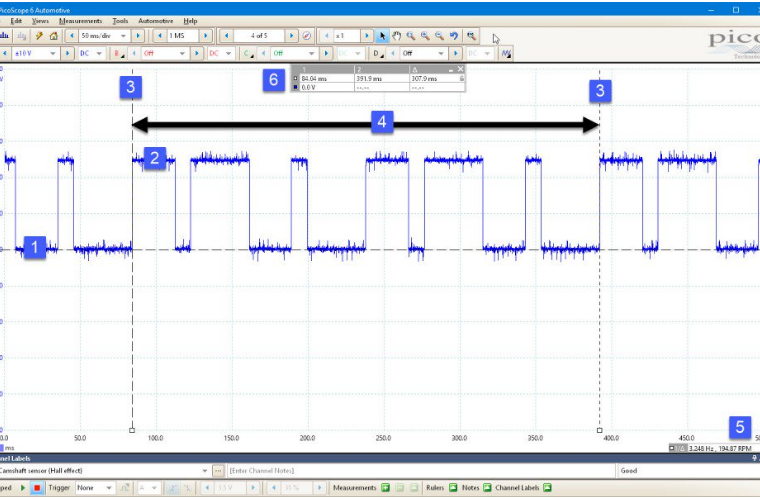
Task: Click the persistence mode icon
Action: (21, 36)
